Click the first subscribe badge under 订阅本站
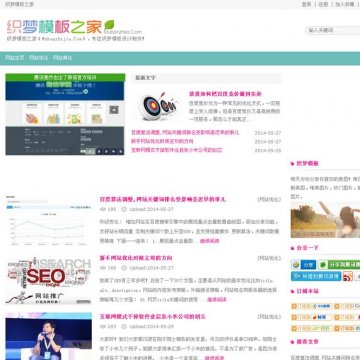Image resolution: width=360 pixels, height=360 pixels. coord(311,306)
